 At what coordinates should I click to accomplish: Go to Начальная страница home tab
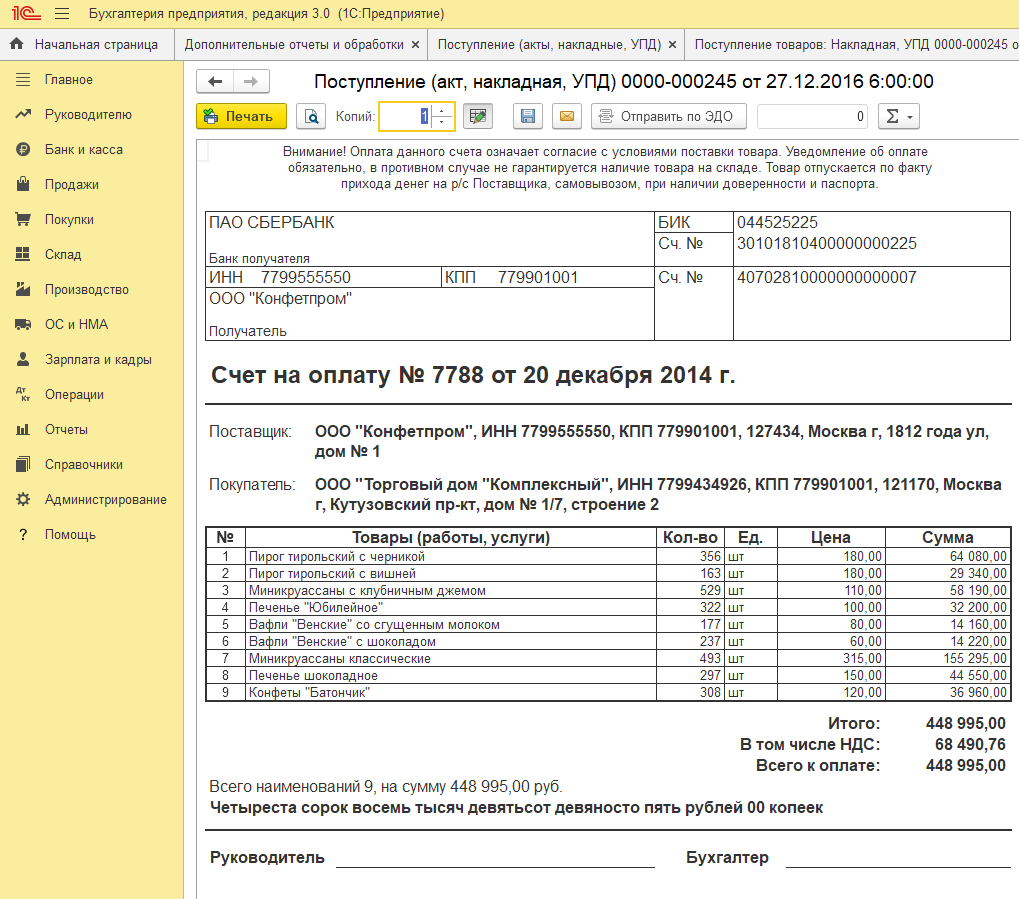pos(87,45)
